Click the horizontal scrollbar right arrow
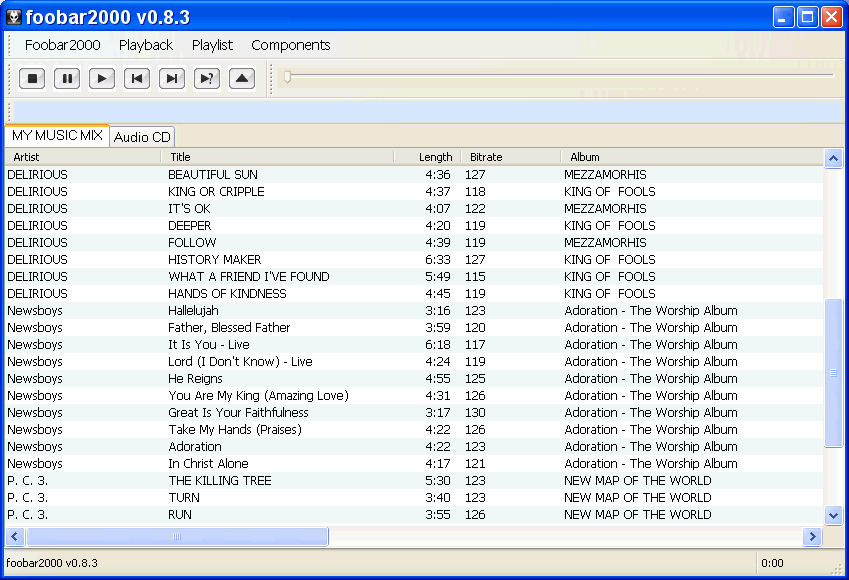Screen dimensions: 849x580 click(x=813, y=536)
